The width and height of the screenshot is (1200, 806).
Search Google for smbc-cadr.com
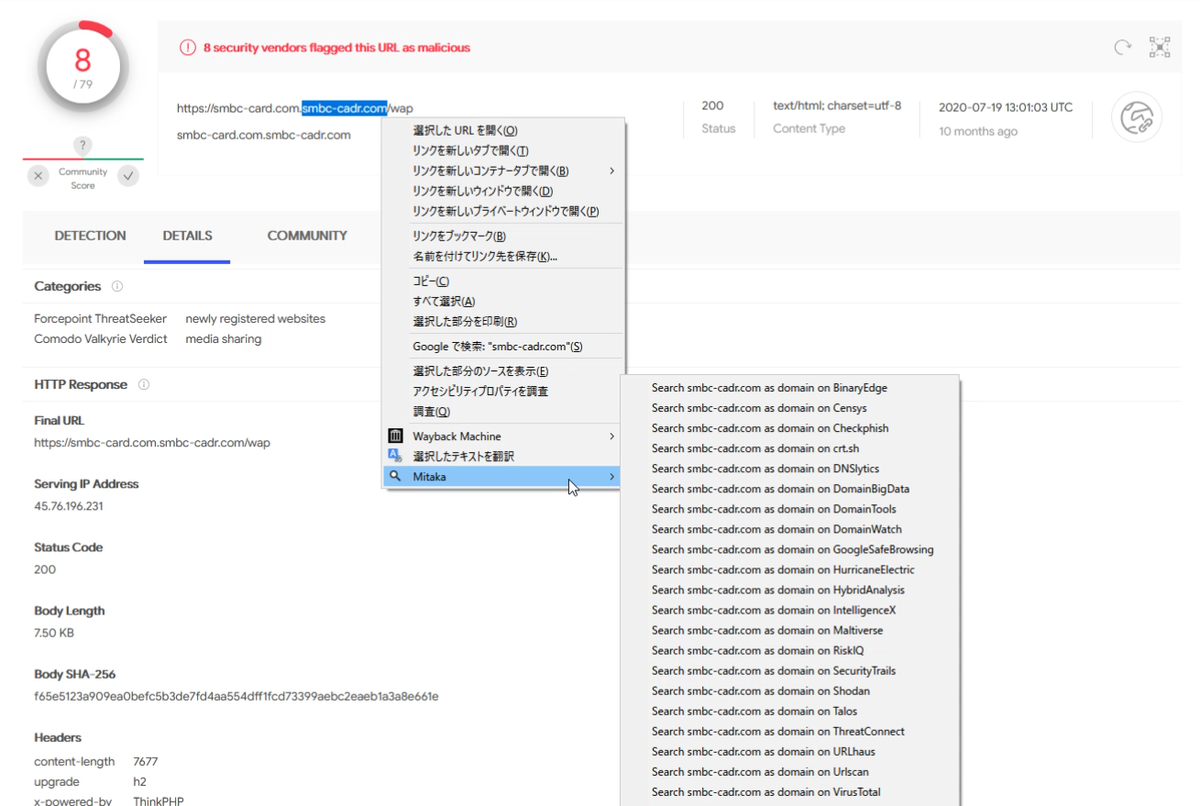pos(503,346)
